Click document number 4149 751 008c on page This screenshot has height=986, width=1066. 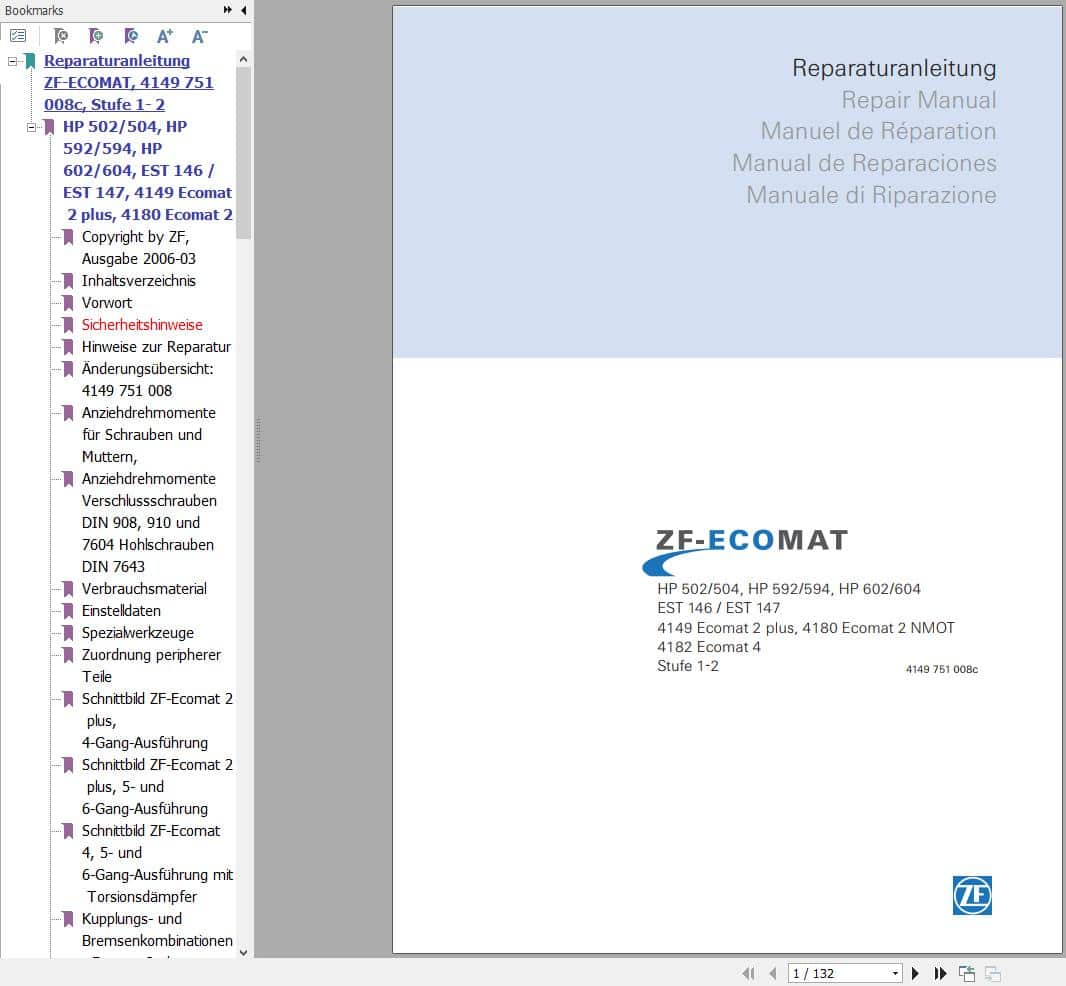click(x=942, y=669)
